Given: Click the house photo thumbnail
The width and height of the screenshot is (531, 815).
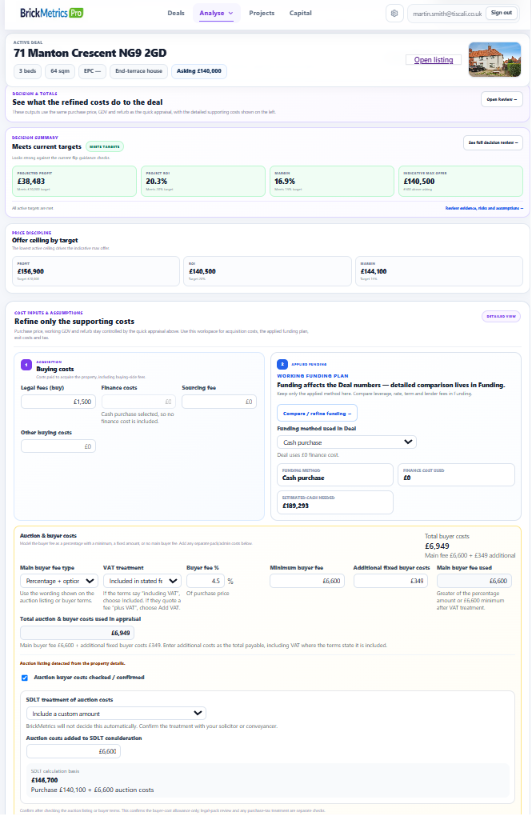Looking at the screenshot, I should pos(495,59).
